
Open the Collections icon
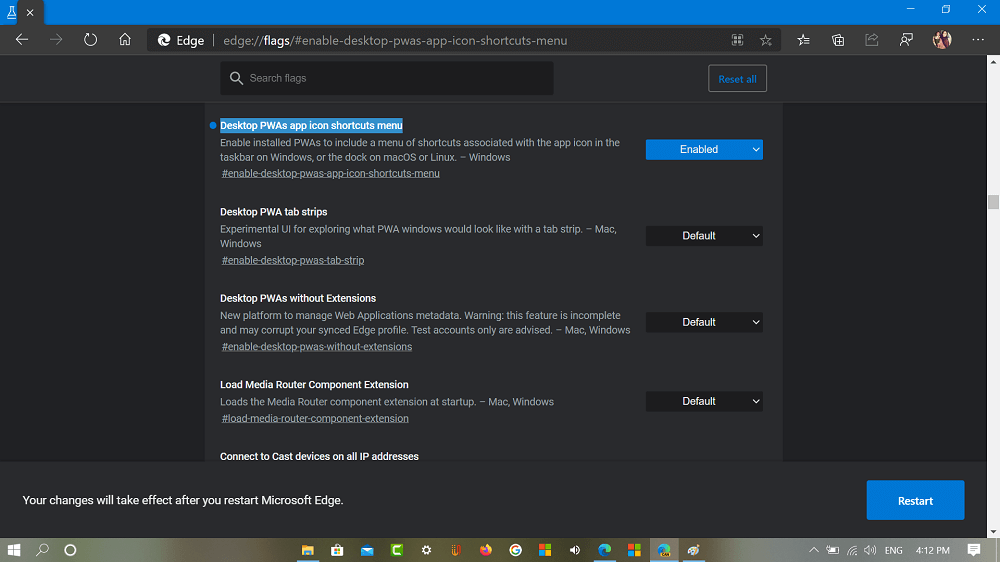[x=838, y=40]
